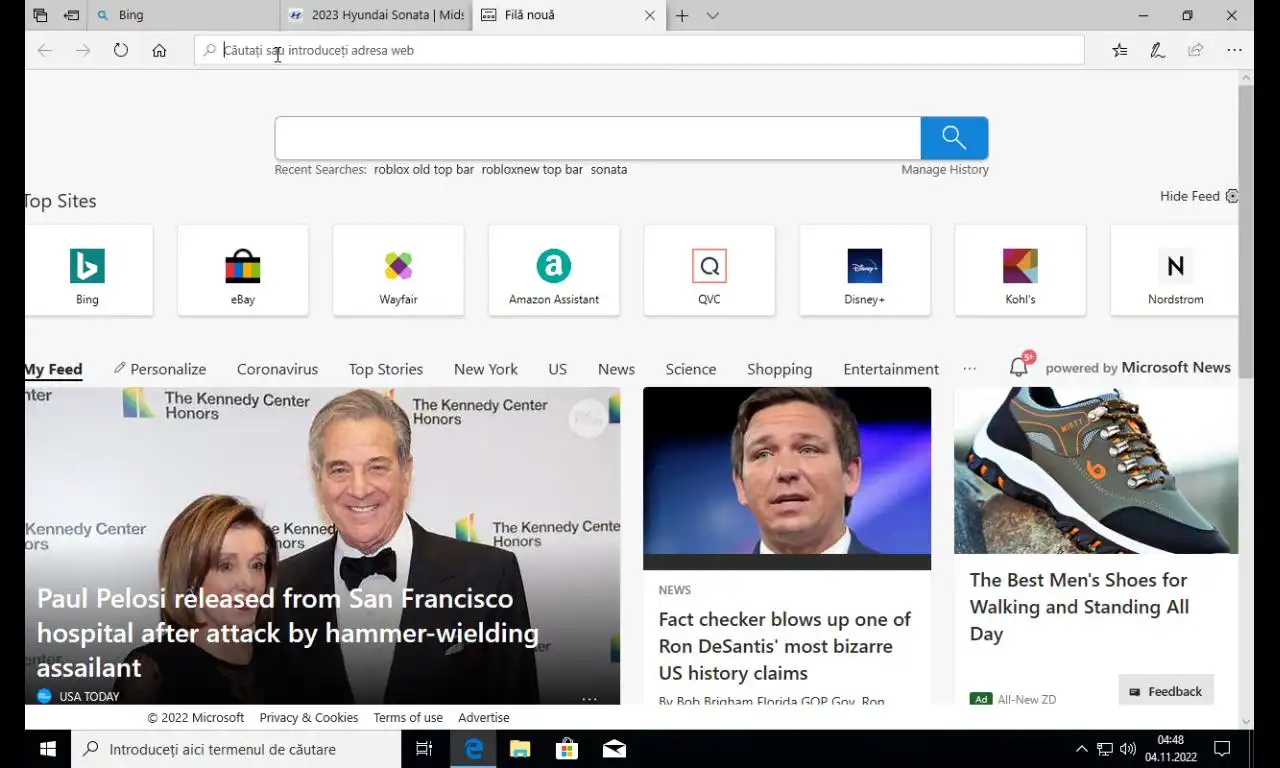Open Manage History link
The width and height of the screenshot is (1280, 768).
point(945,170)
